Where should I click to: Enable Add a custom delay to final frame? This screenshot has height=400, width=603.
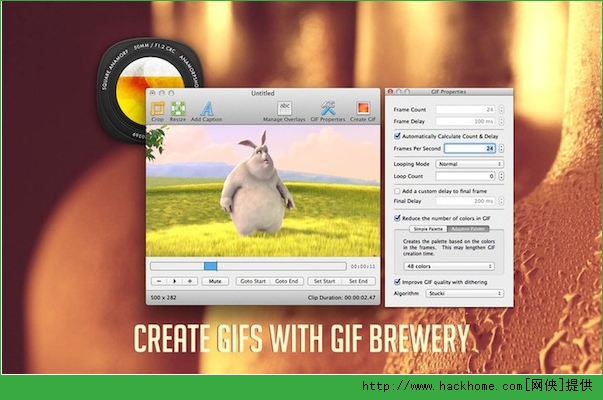click(397, 191)
